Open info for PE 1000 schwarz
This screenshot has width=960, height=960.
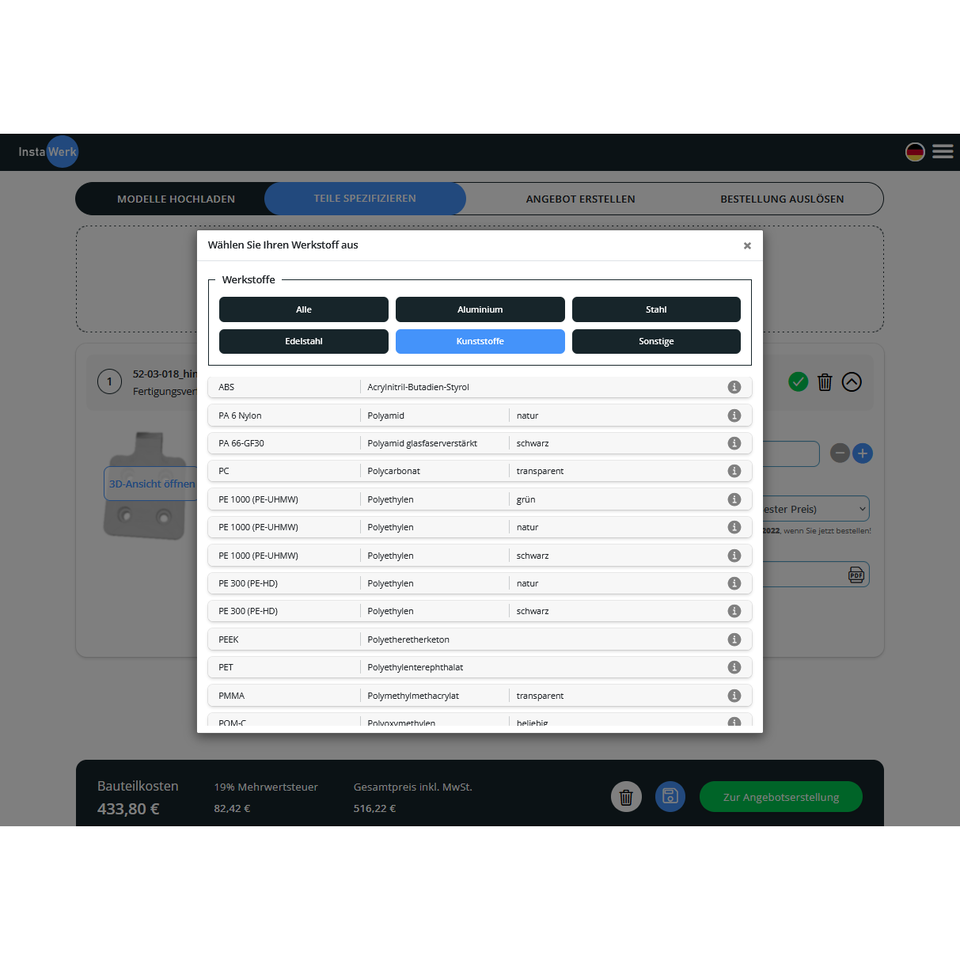734,555
